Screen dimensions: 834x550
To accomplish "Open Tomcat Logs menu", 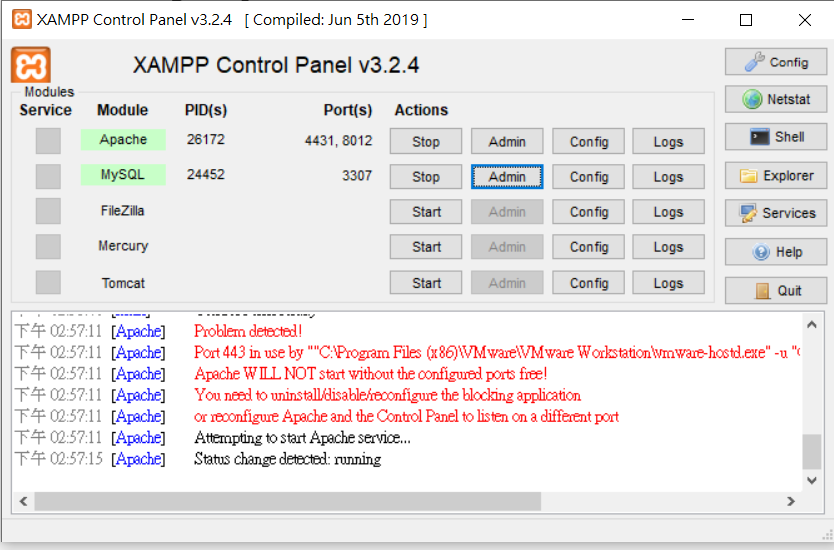I will [x=669, y=282].
